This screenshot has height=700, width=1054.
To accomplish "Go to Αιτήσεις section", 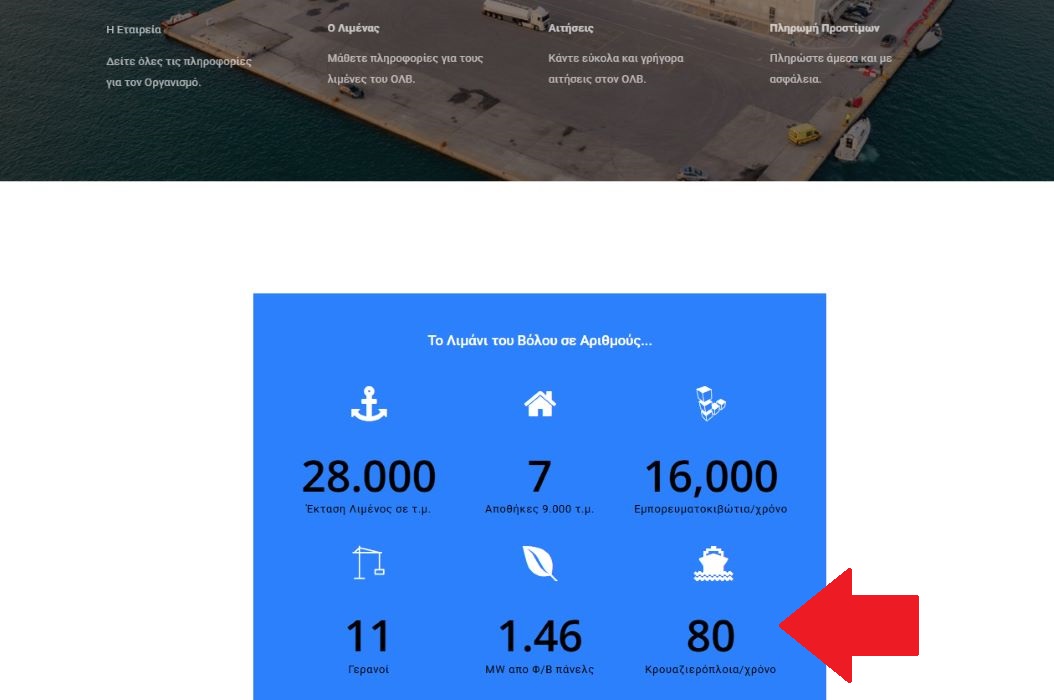I will (x=571, y=28).
